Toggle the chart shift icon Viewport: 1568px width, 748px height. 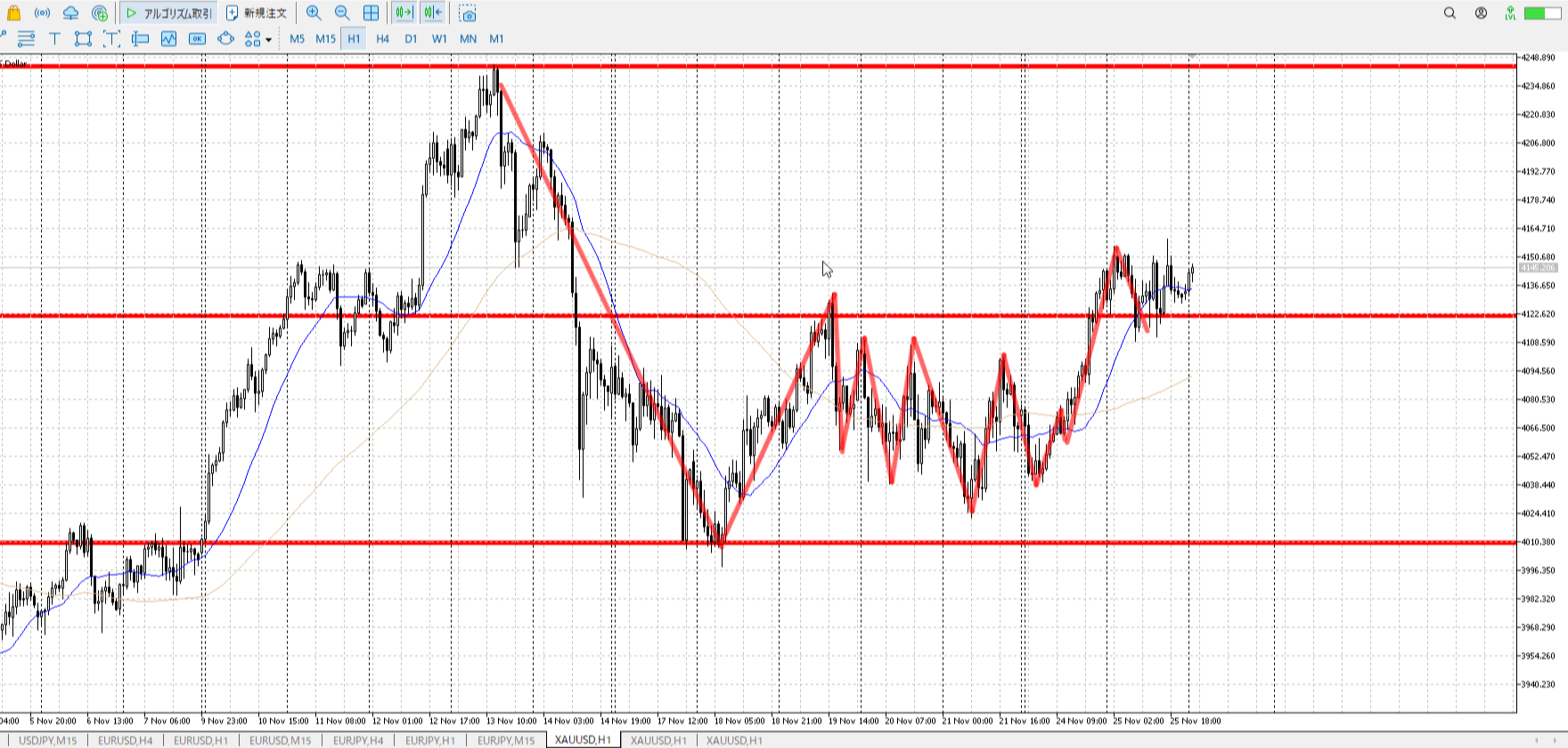pyautogui.click(x=433, y=13)
